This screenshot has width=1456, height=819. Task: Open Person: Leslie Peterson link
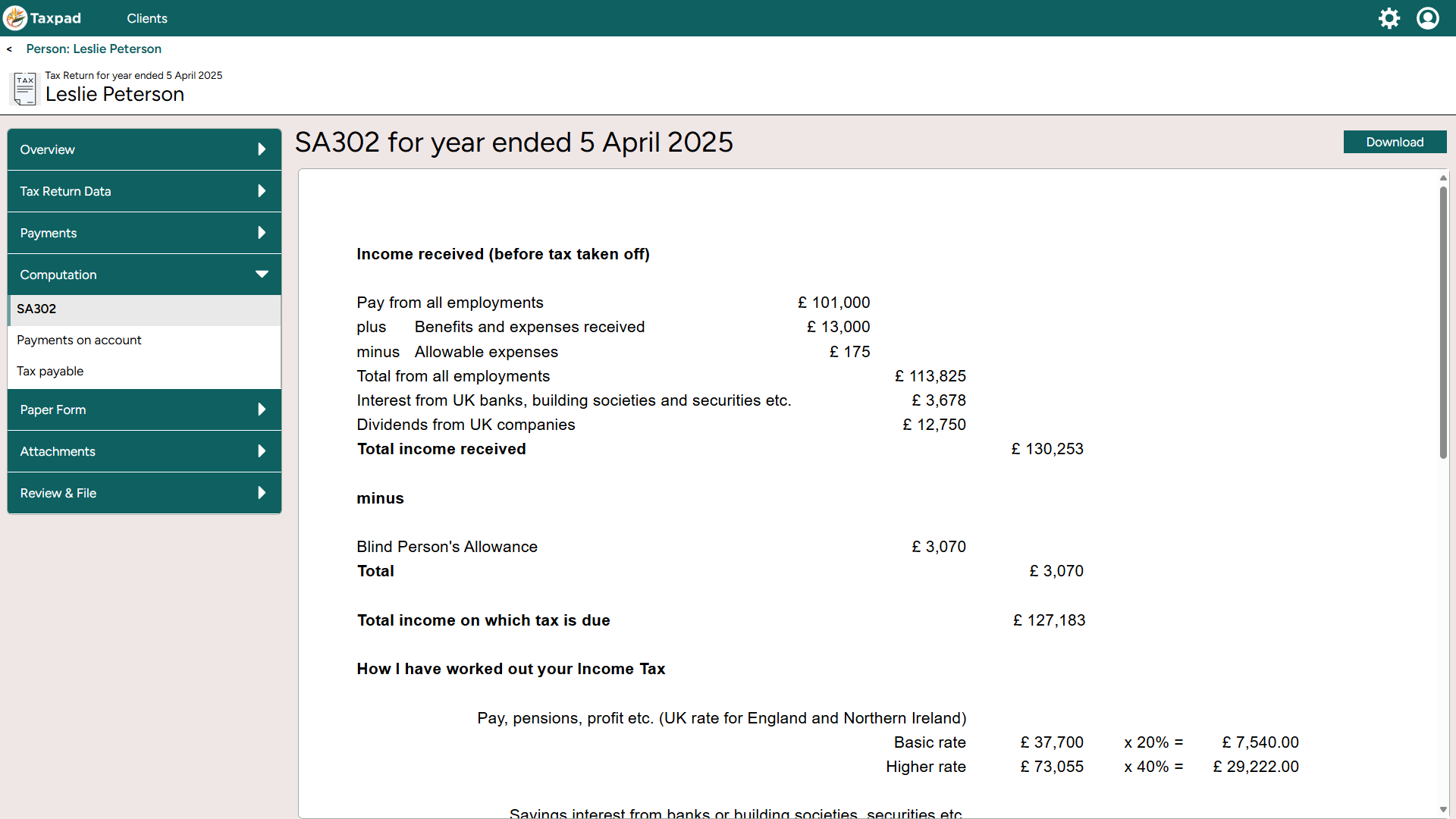point(93,49)
